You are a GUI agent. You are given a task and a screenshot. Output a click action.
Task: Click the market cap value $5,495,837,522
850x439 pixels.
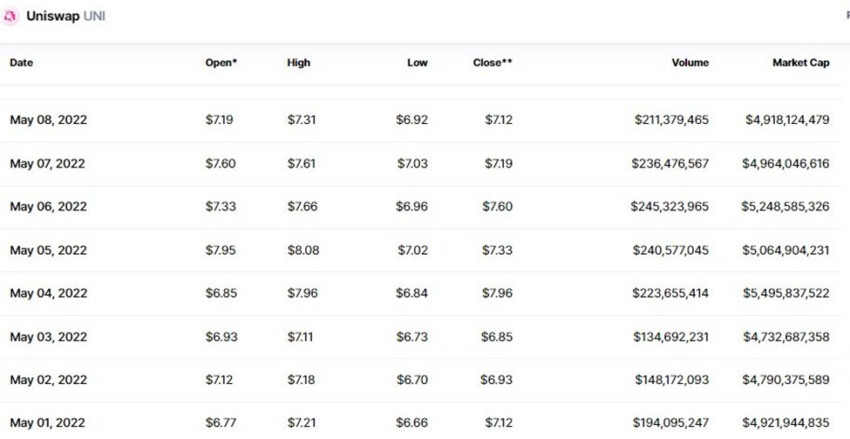pyautogui.click(x=787, y=294)
